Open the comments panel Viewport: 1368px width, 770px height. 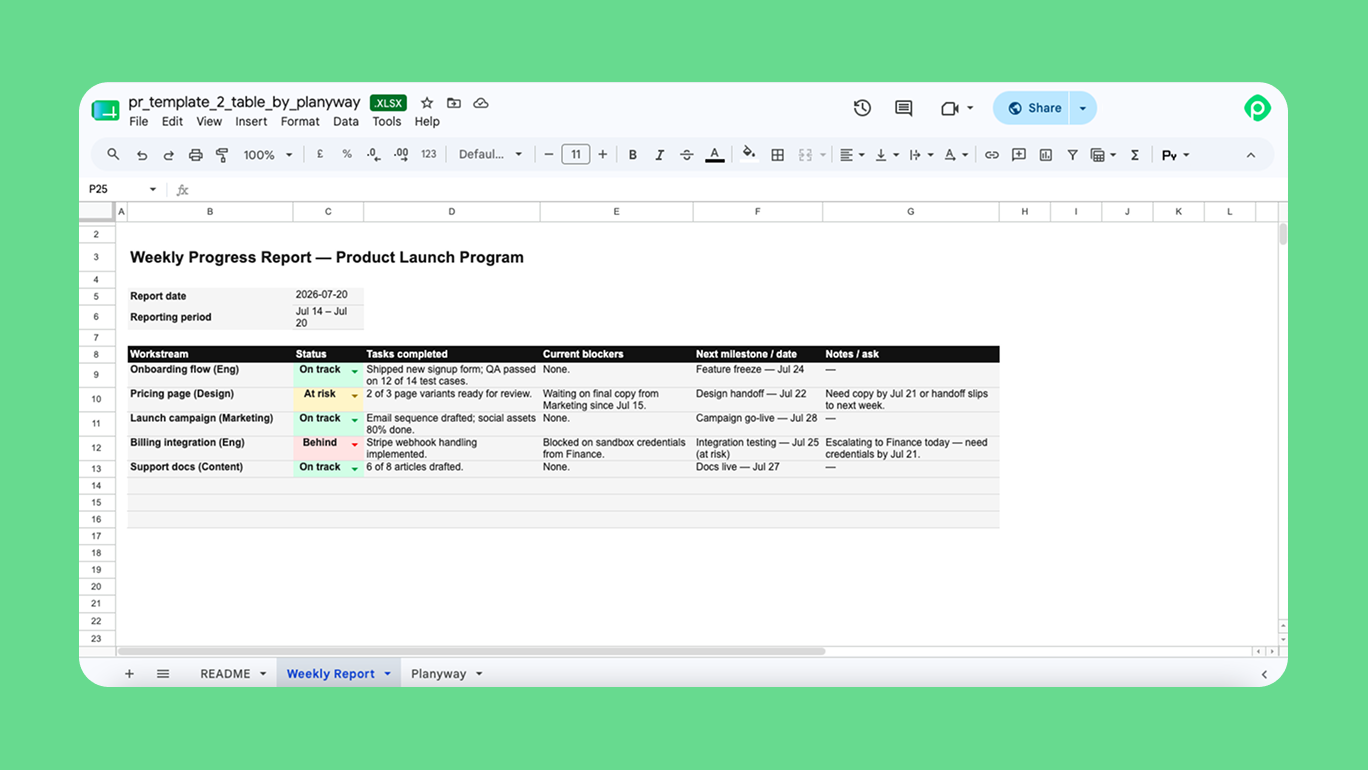tap(904, 108)
